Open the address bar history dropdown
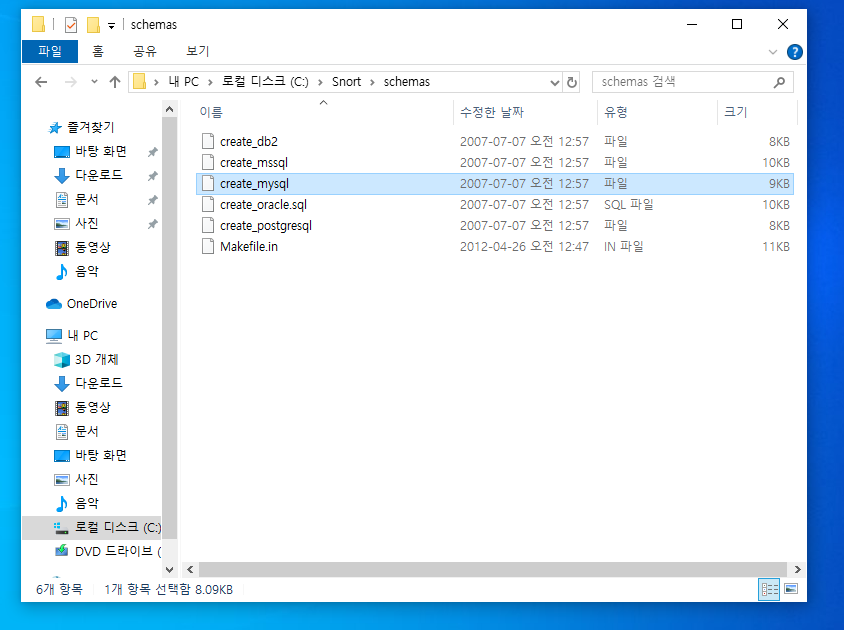 555,82
